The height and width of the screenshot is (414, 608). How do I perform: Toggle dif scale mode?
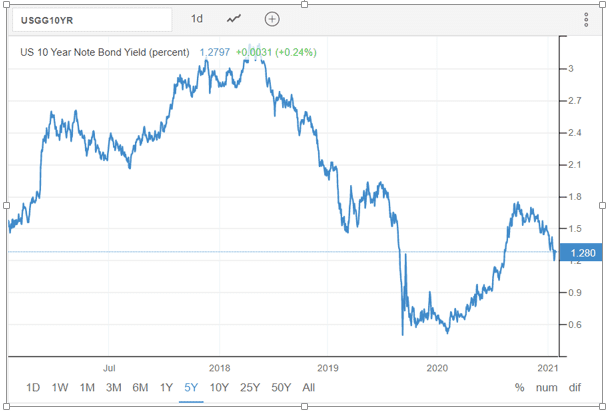pos(574,387)
